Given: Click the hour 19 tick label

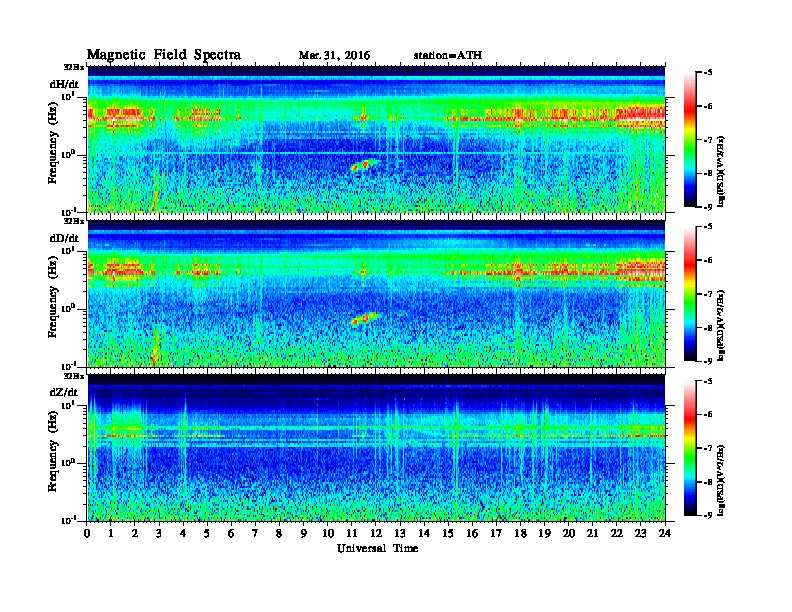Looking at the screenshot, I should [544, 534].
